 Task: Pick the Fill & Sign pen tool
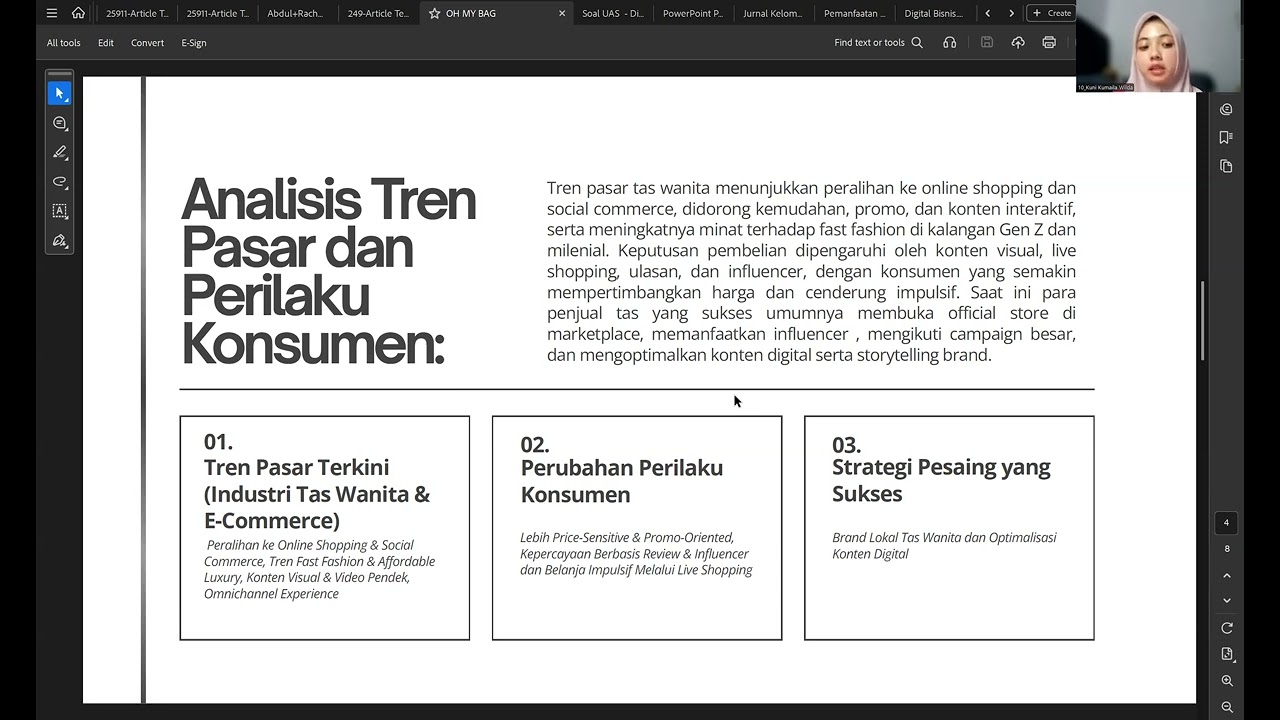click(x=60, y=241)
